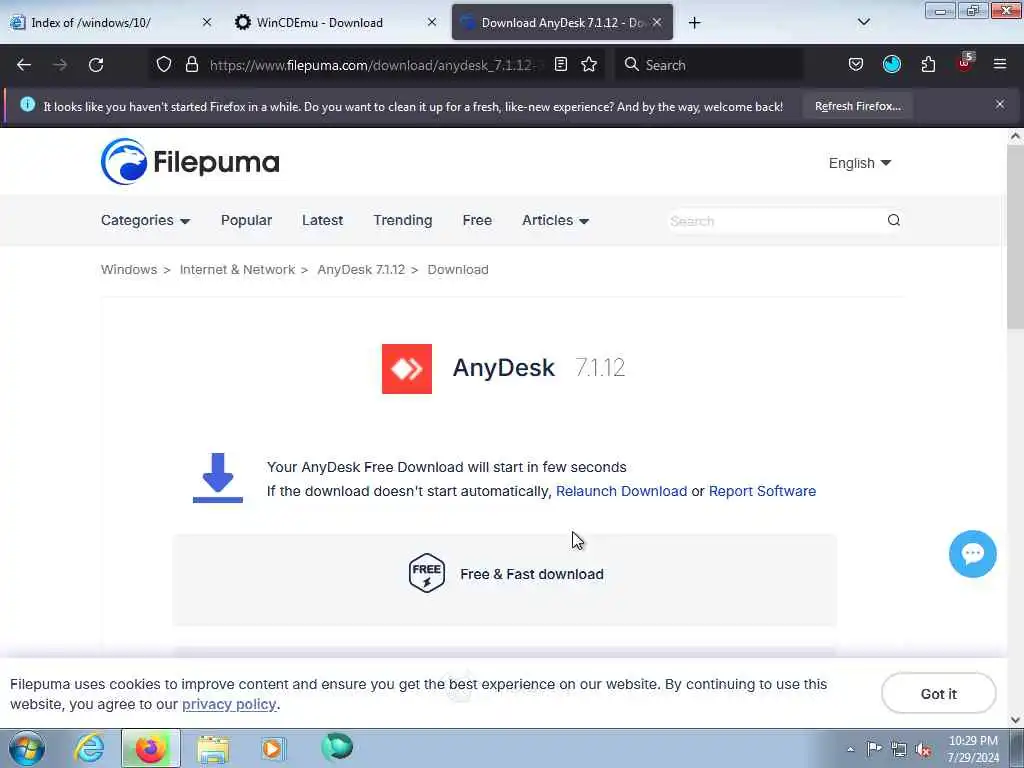Click the Firefox taskbar icon
Image resolution: width=1024 pixels, height=768 pixels.
point(150,748)
